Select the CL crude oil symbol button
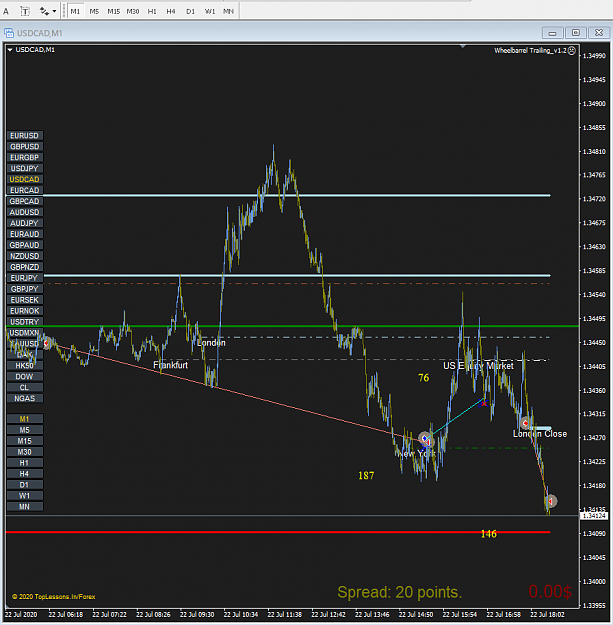The height and width of the screenshot is (625, 613). [25, 387]
